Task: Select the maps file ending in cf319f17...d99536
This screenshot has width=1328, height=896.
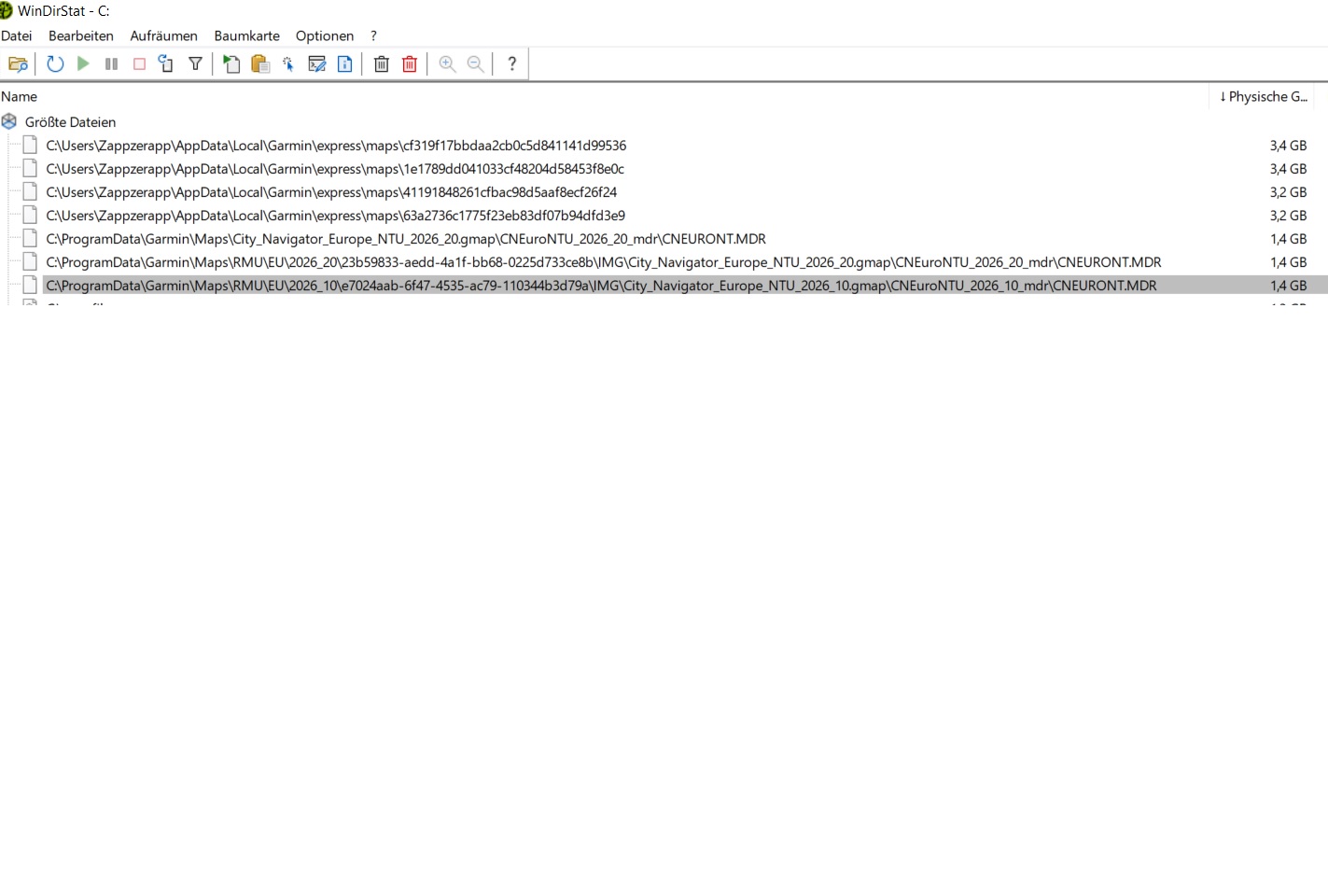Action: (336, 146)
